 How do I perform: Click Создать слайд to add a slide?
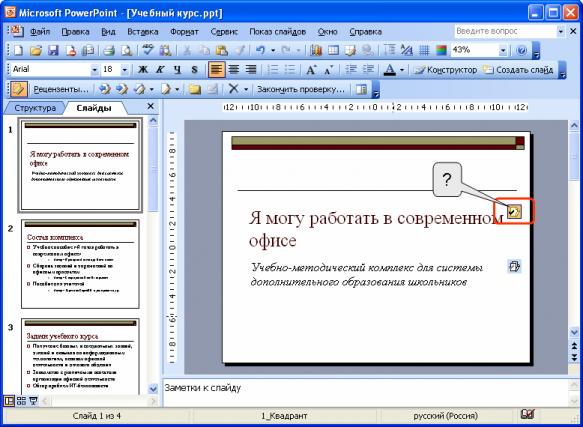click(x=518, y=70)
